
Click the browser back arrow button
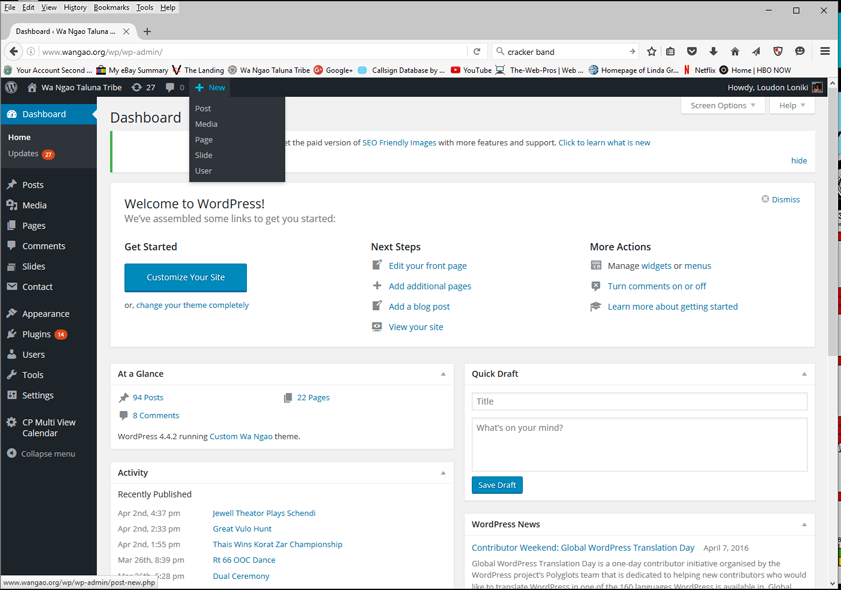13,51
